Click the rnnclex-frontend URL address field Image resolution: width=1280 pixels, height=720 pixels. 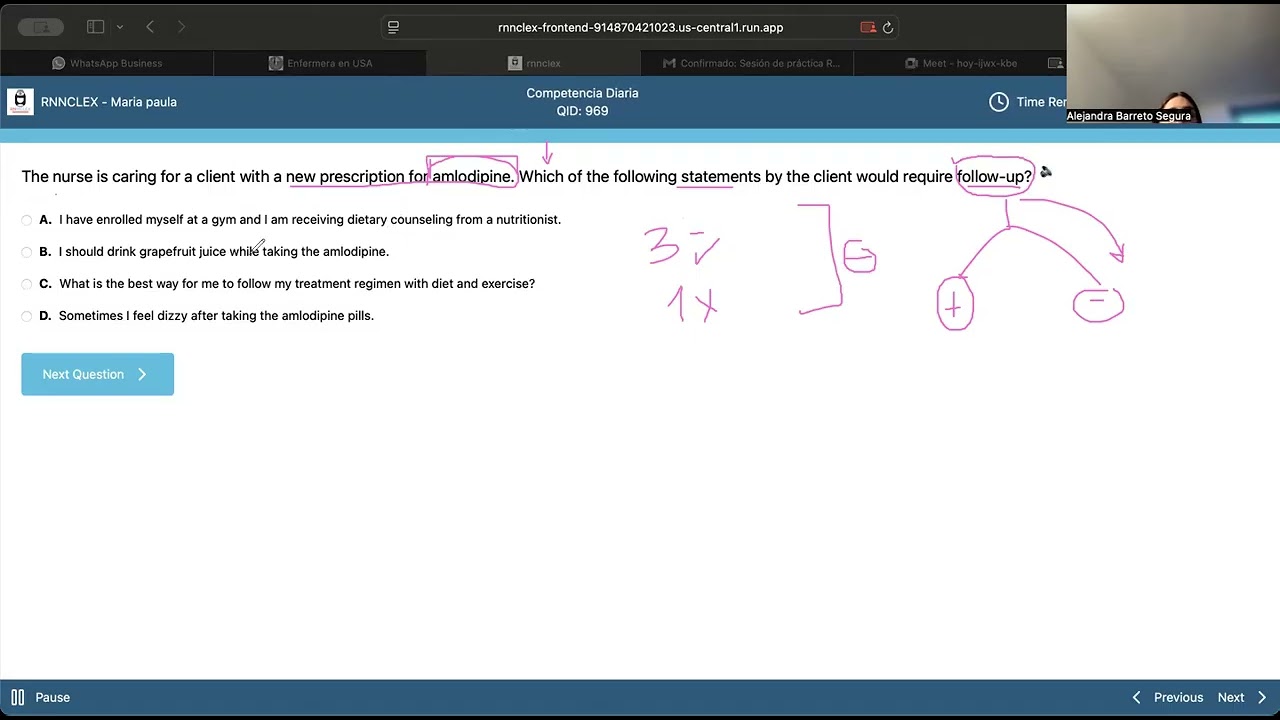[640, 28]
